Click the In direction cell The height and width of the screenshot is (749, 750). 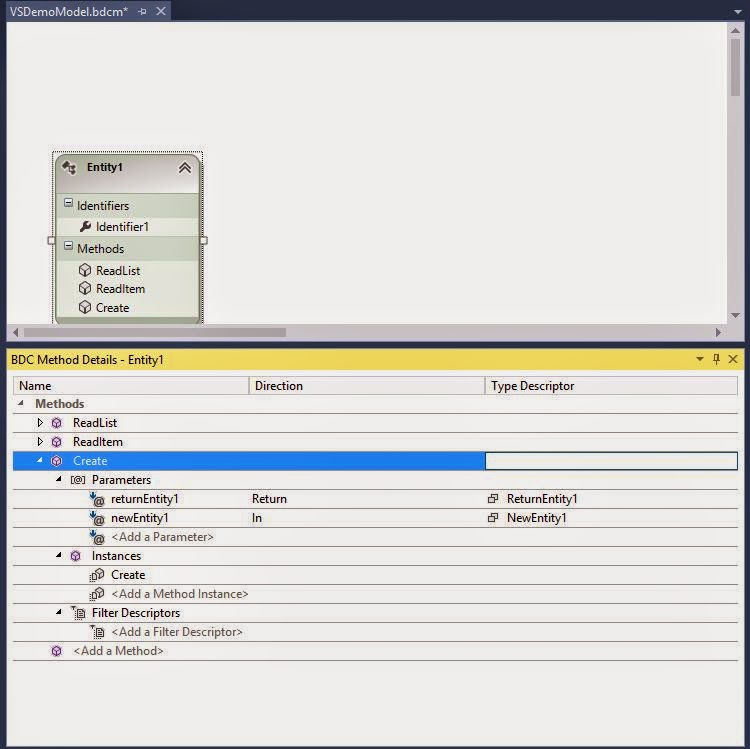[x=257, y=518]
